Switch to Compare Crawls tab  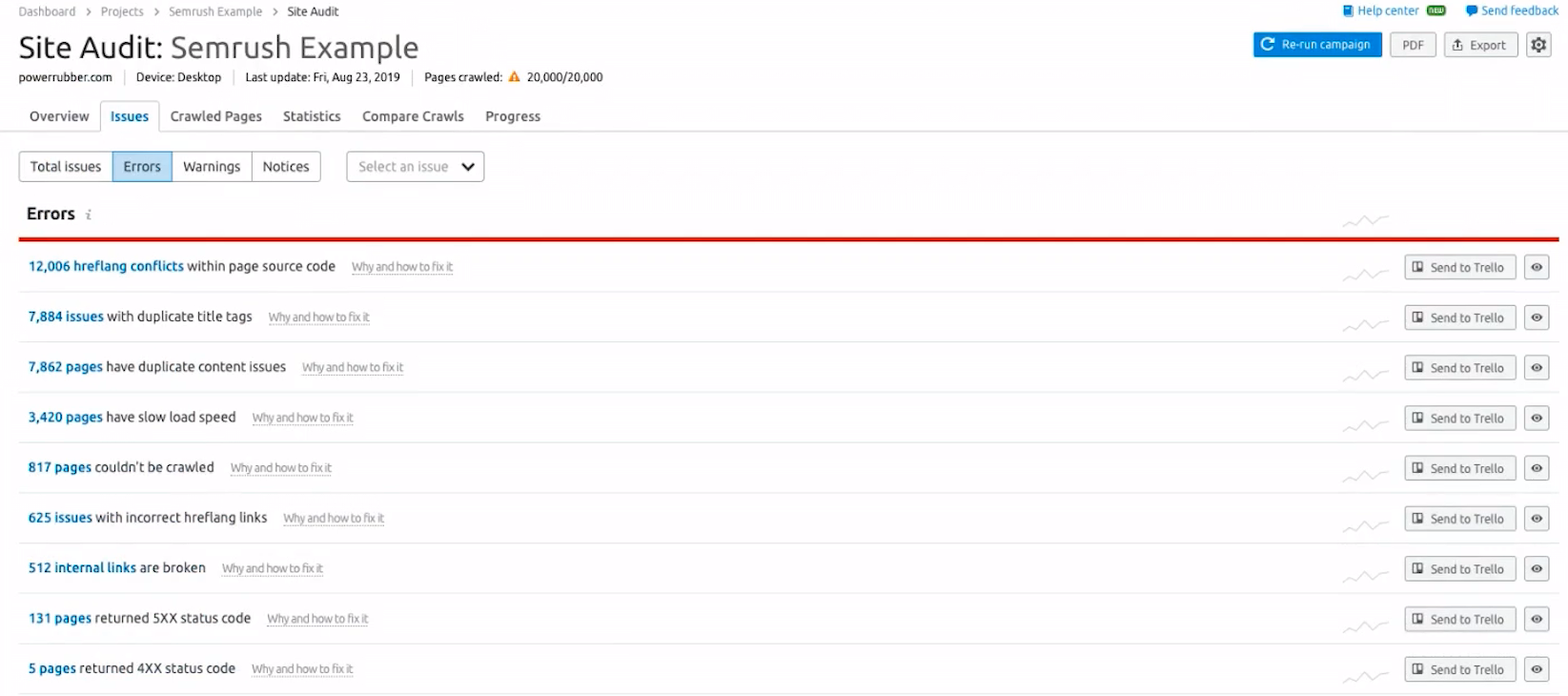pyautogui.click(x=413, y=116)
